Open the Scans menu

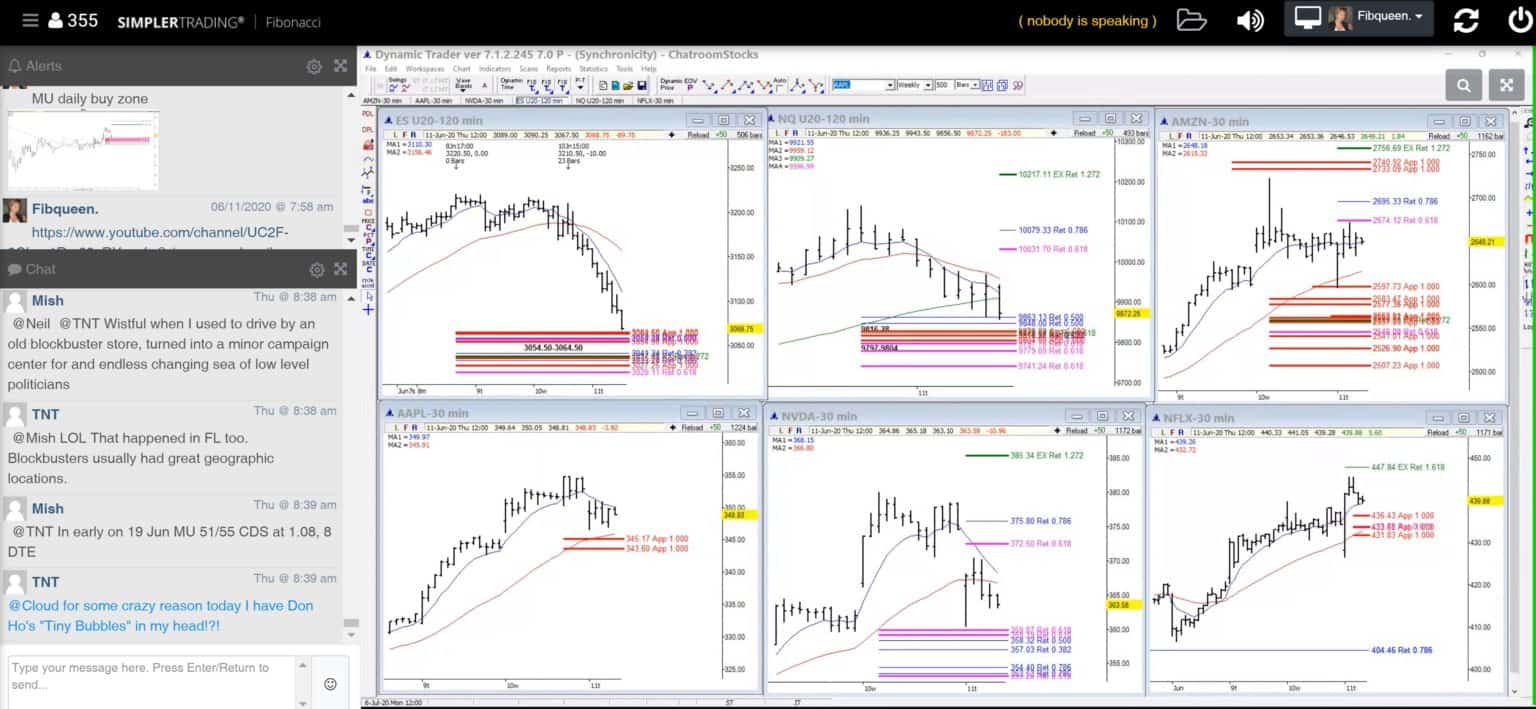pyautogui.click(x=528, y=69)
